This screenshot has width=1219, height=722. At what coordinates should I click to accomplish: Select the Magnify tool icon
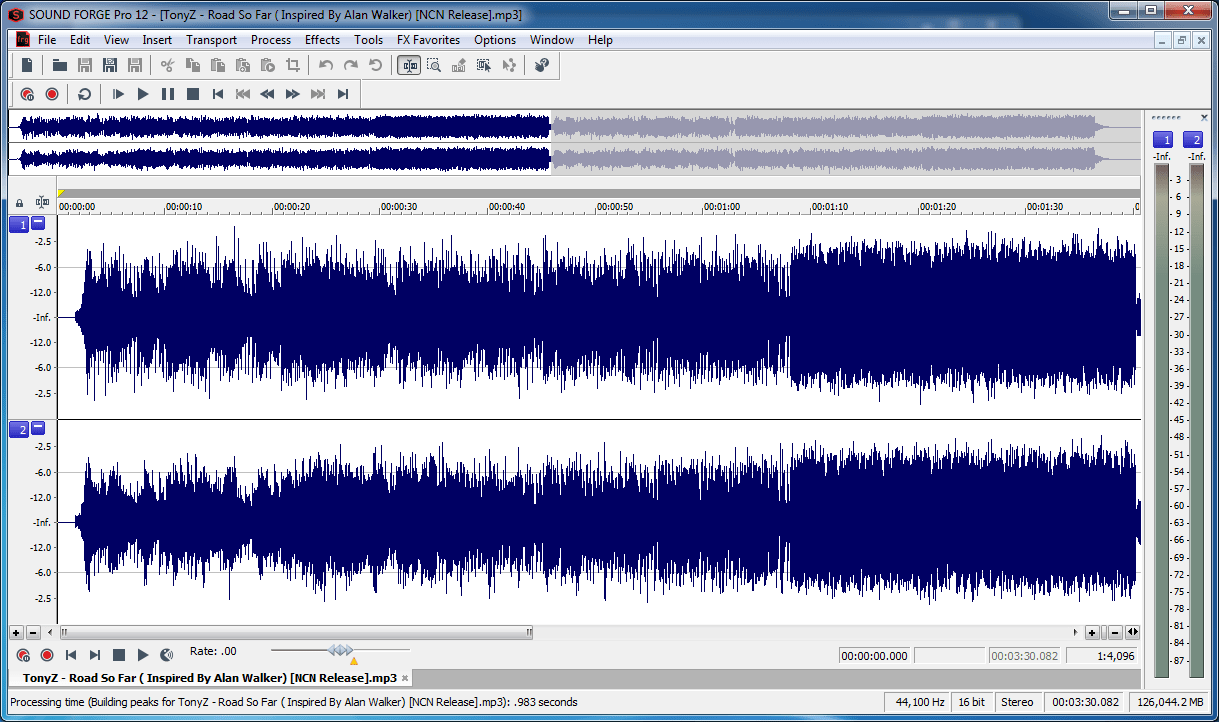434,65
